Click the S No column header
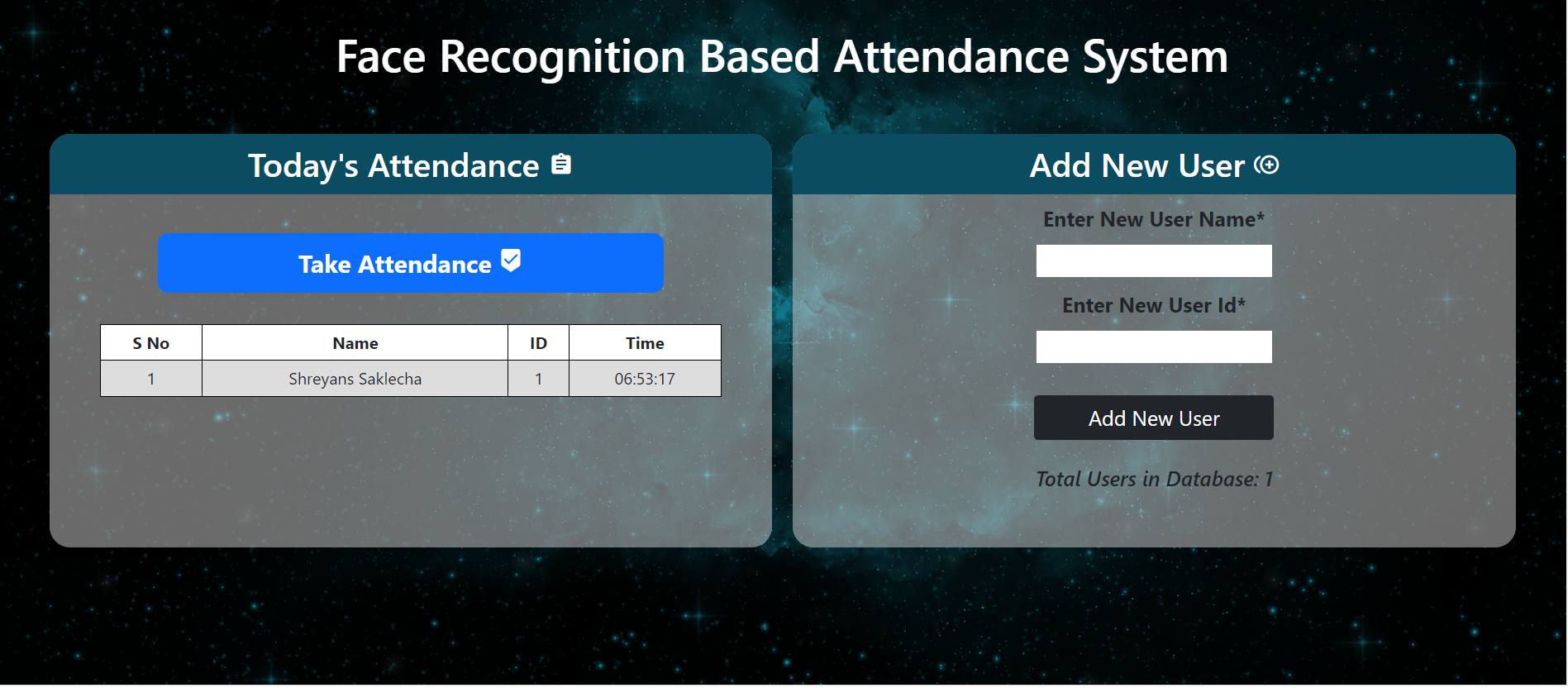 (x=151, y=342)
